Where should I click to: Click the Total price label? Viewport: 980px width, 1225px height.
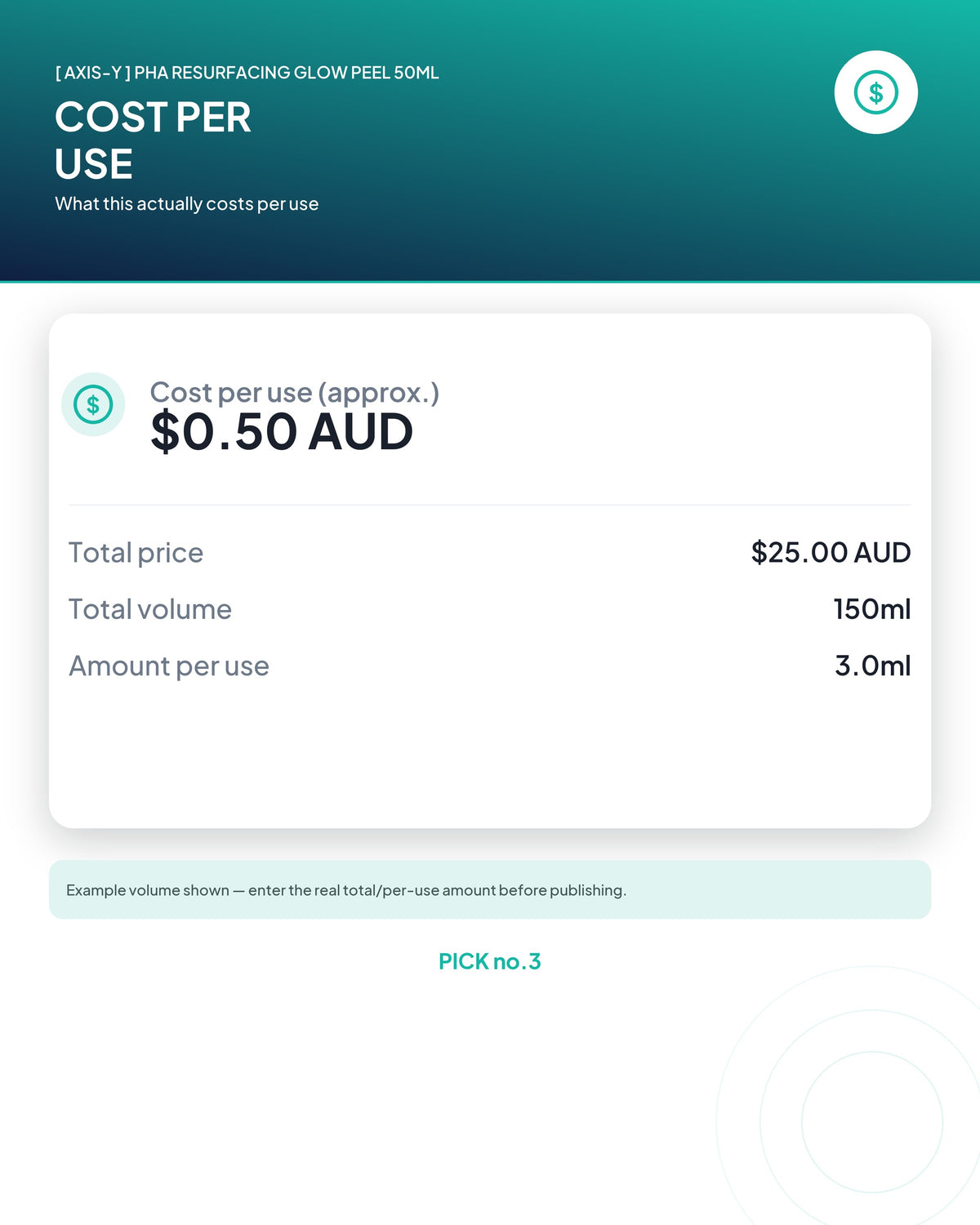point(136,553)
